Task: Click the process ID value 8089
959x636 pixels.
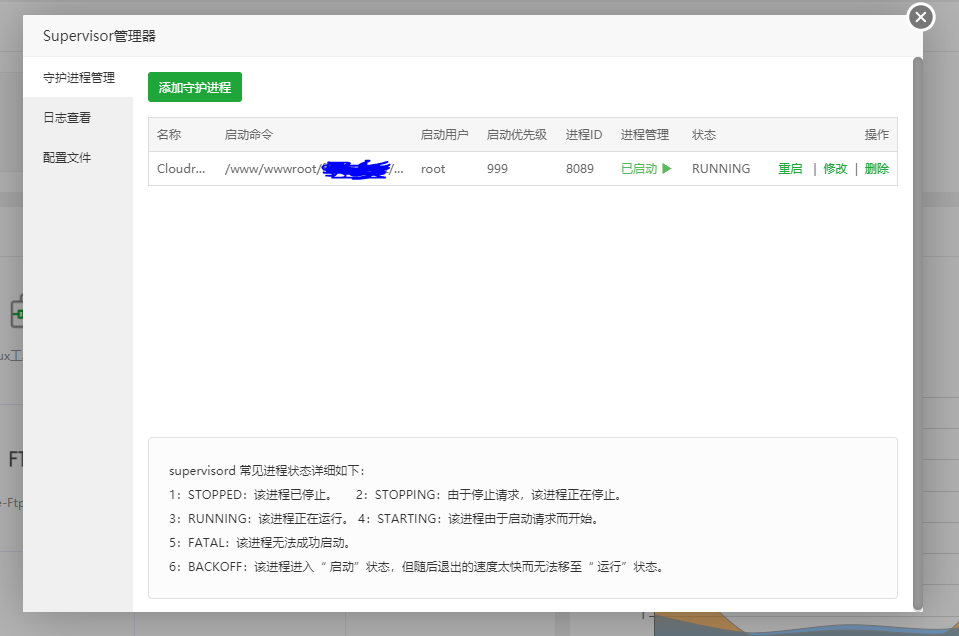Action: [x=580, y=169]
